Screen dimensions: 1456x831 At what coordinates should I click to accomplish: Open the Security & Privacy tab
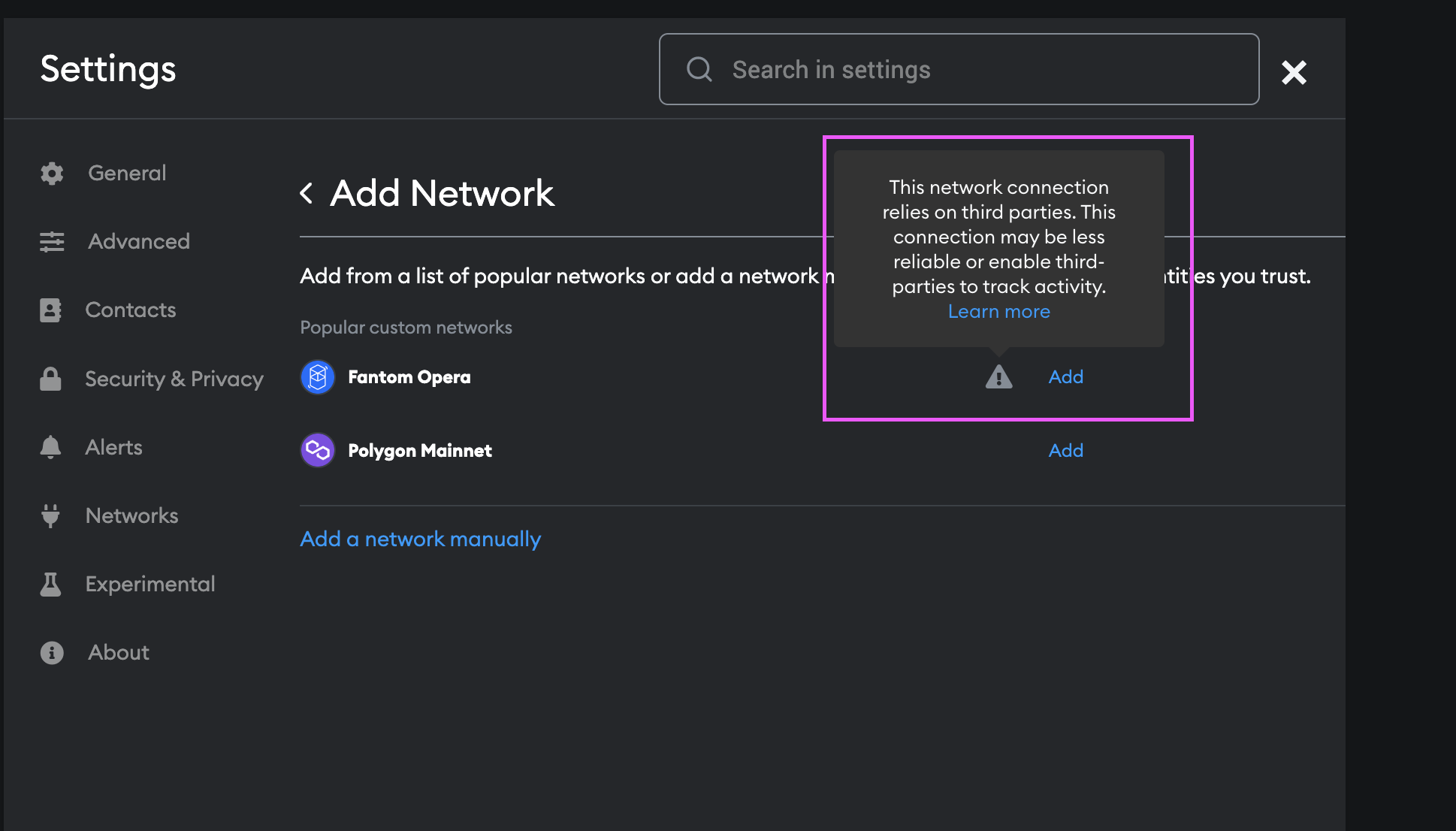pos(174,379)
